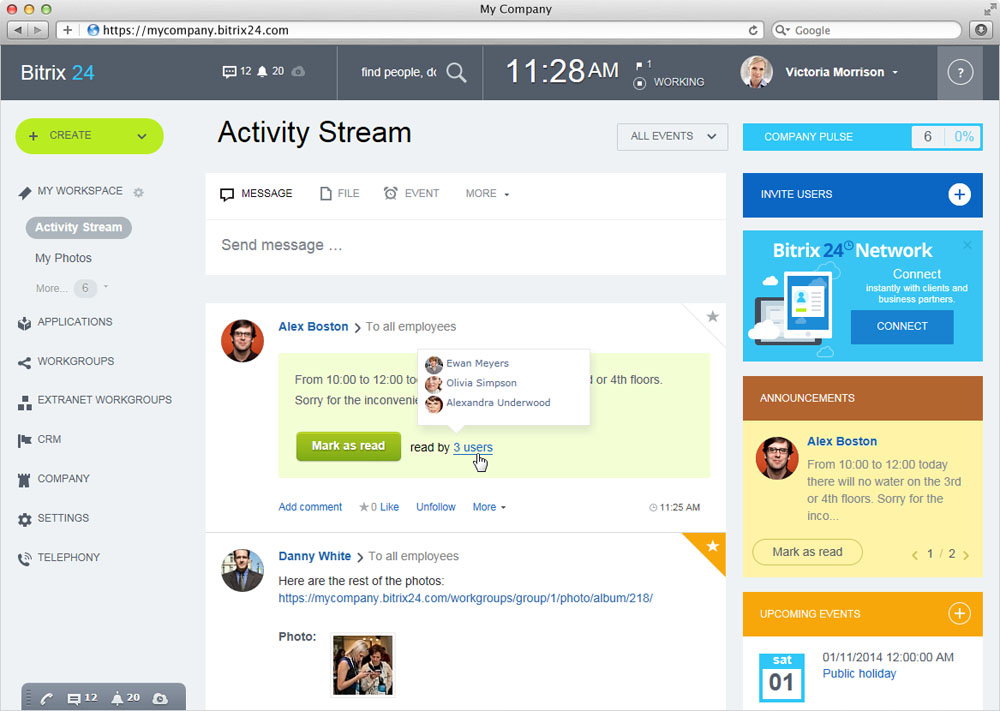This screenshot has height=711, width=1000.
Task: Close the Bitrix24 Network banner
Action: [x=967, y=245]
